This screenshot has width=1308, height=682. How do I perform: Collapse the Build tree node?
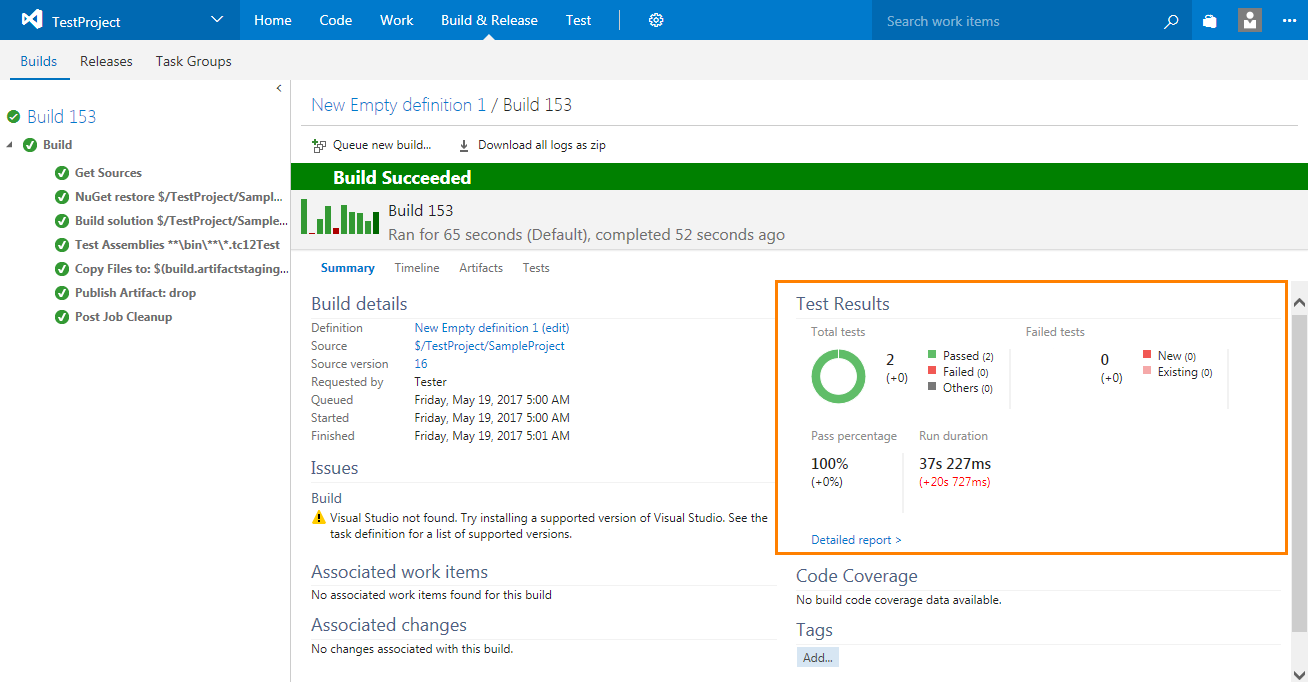pyautogui.click(x=10, y=145)
